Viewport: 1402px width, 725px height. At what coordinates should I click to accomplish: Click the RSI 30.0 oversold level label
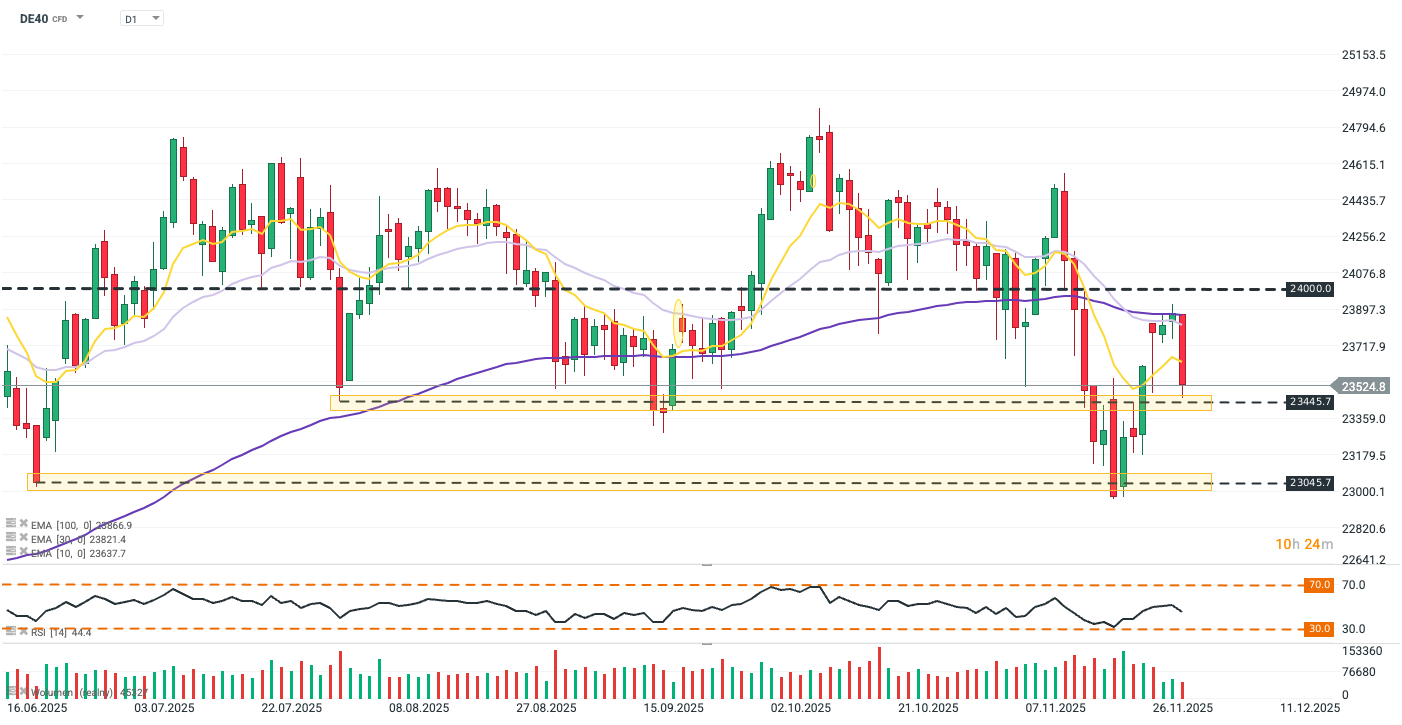click(x=1320, y=629)
